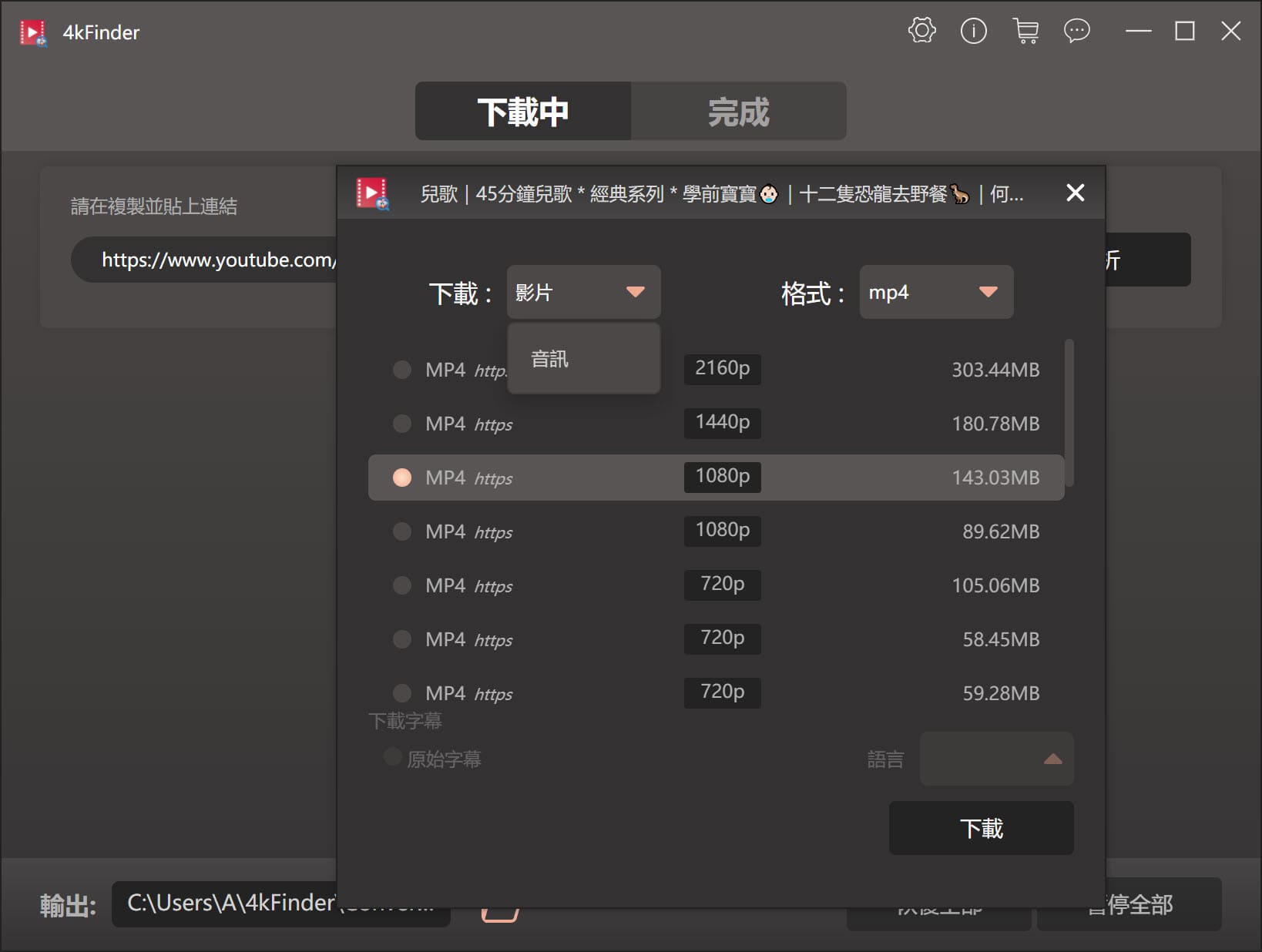This screenshot has height=952, width=1262.
Task: Select the 720p 105.06MB radio option
Action: pos(402,585)
